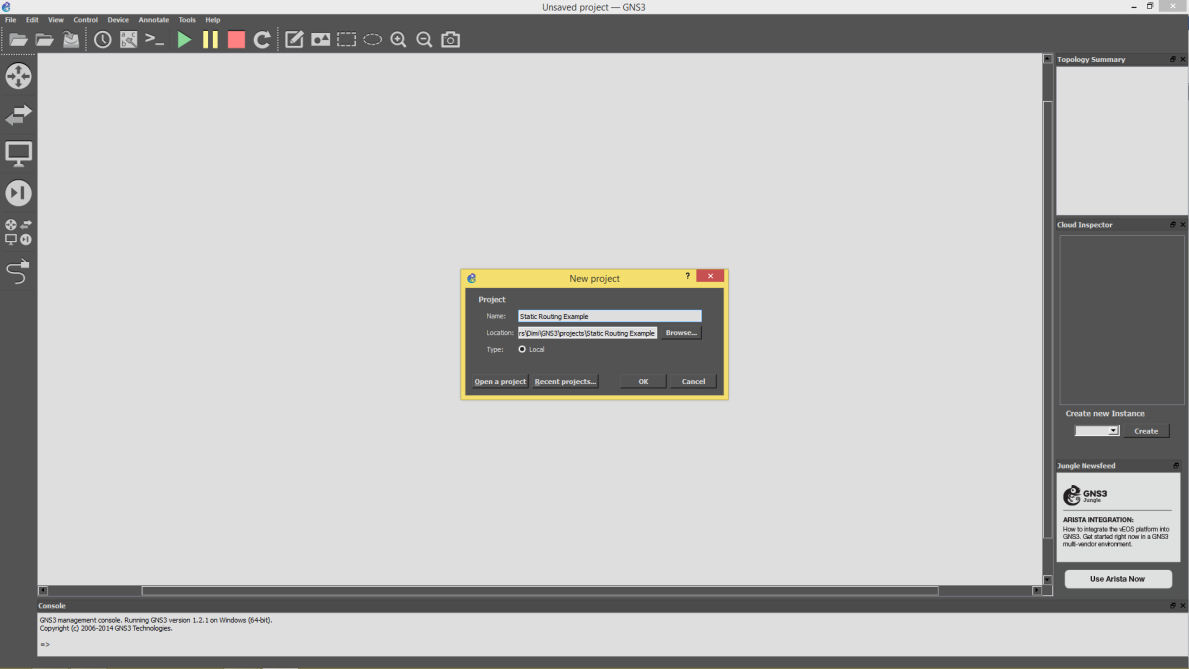Open console to all devices icon
Image resolution: width=1189 pixels, height=669 pixels.
[x=155, y=39]
